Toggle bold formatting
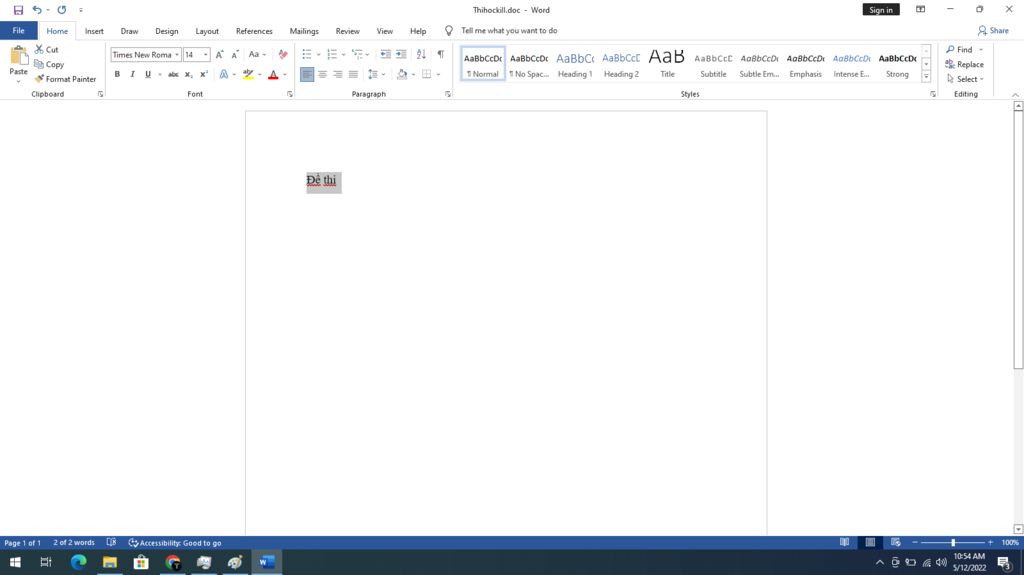The image size is (1024, 575). coord(117,74)
